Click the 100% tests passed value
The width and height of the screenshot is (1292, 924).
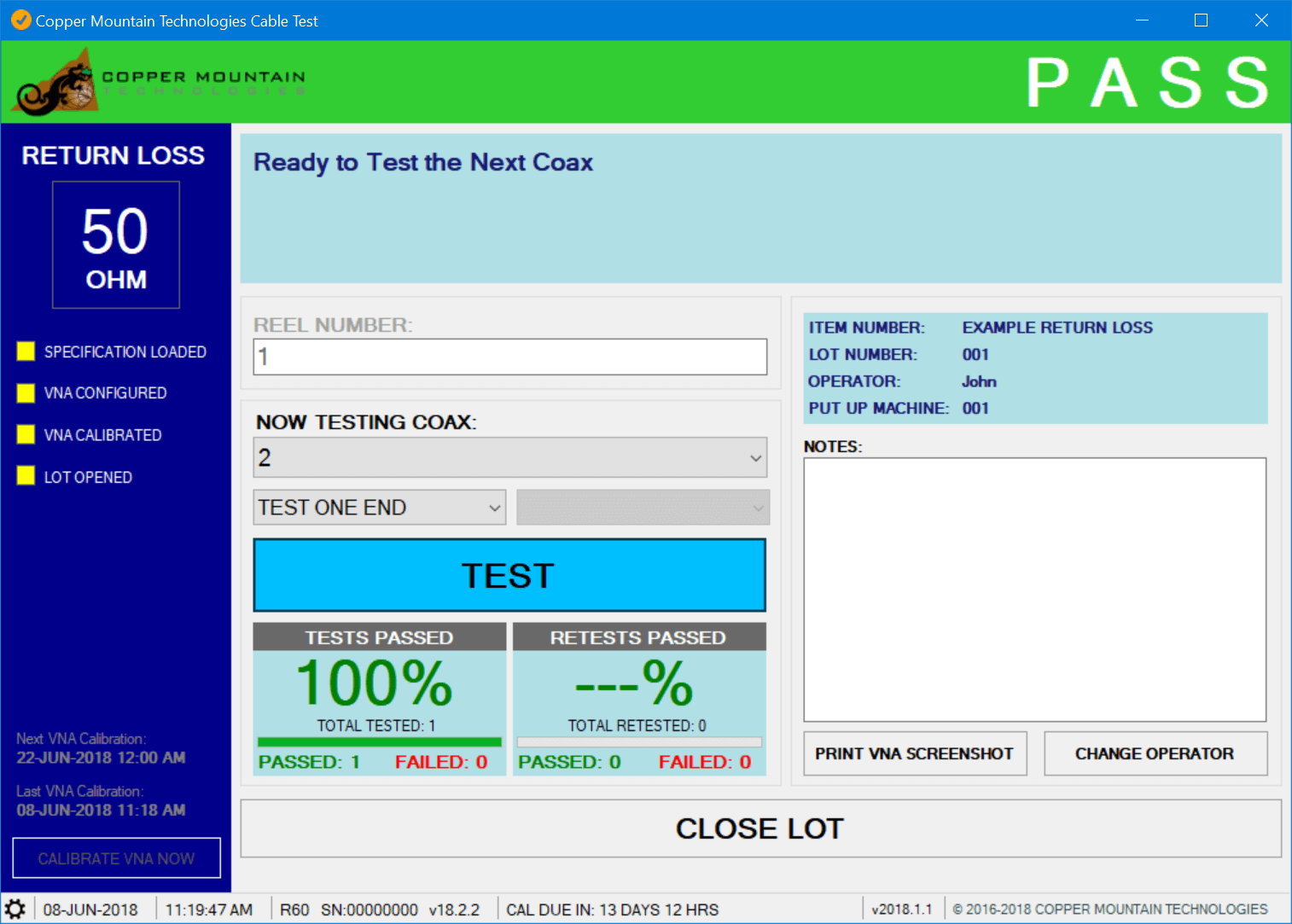click(375, 683)
